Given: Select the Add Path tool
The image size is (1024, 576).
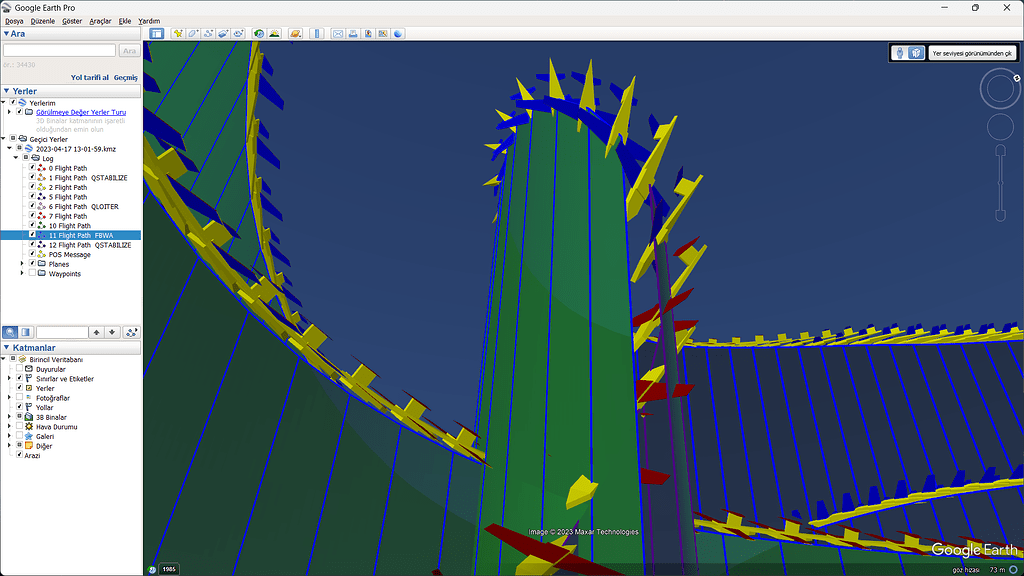Looking at the screenshot, I should point(208,34).
